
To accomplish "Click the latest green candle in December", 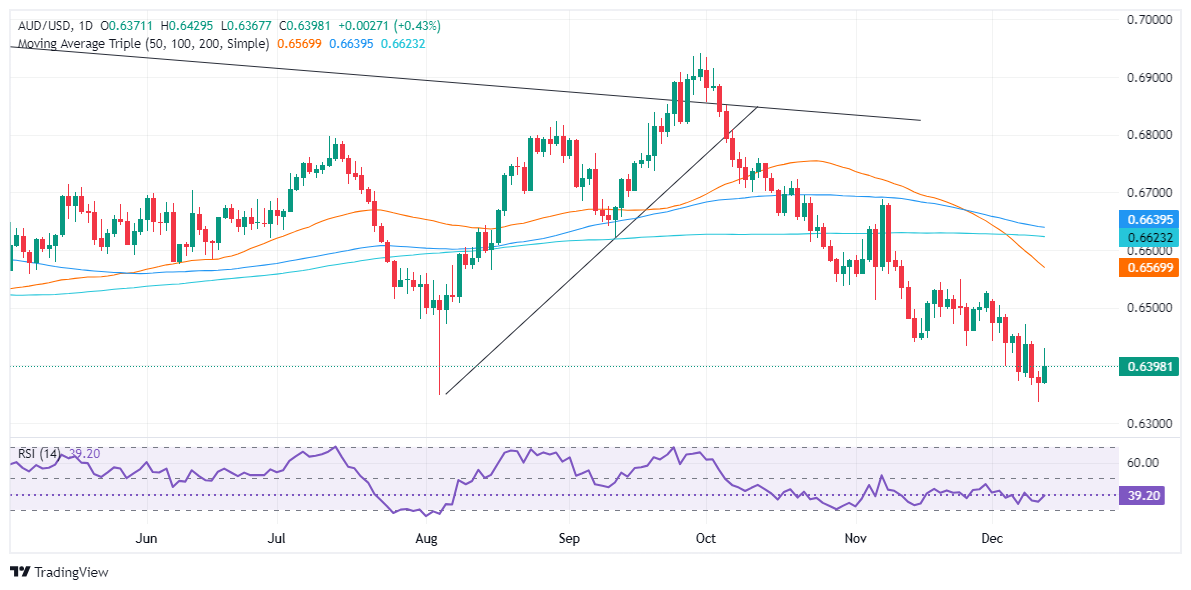I will tap(1045, 374).
